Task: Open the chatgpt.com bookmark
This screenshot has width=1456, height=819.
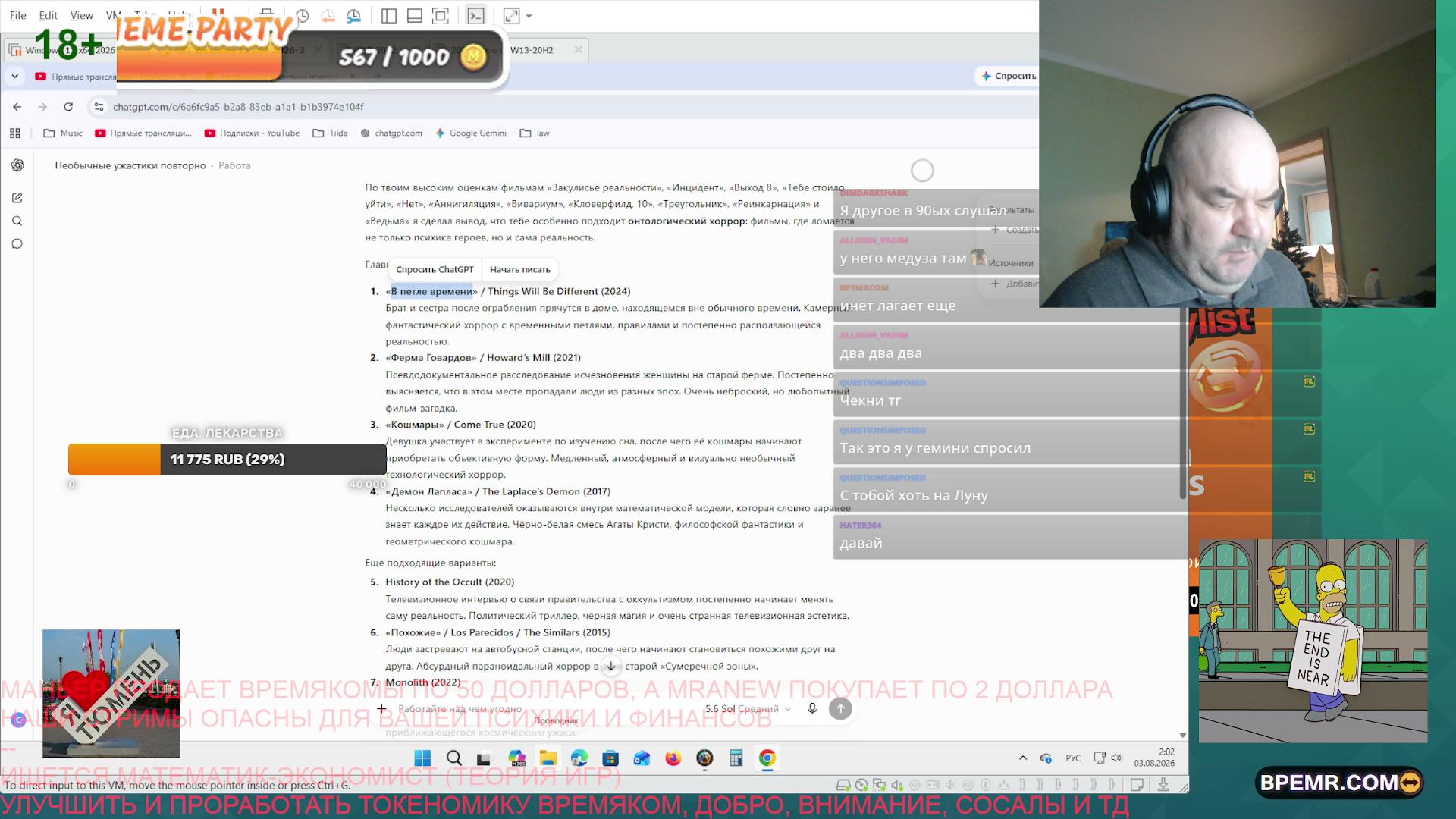Action: (x=391, y=133)
